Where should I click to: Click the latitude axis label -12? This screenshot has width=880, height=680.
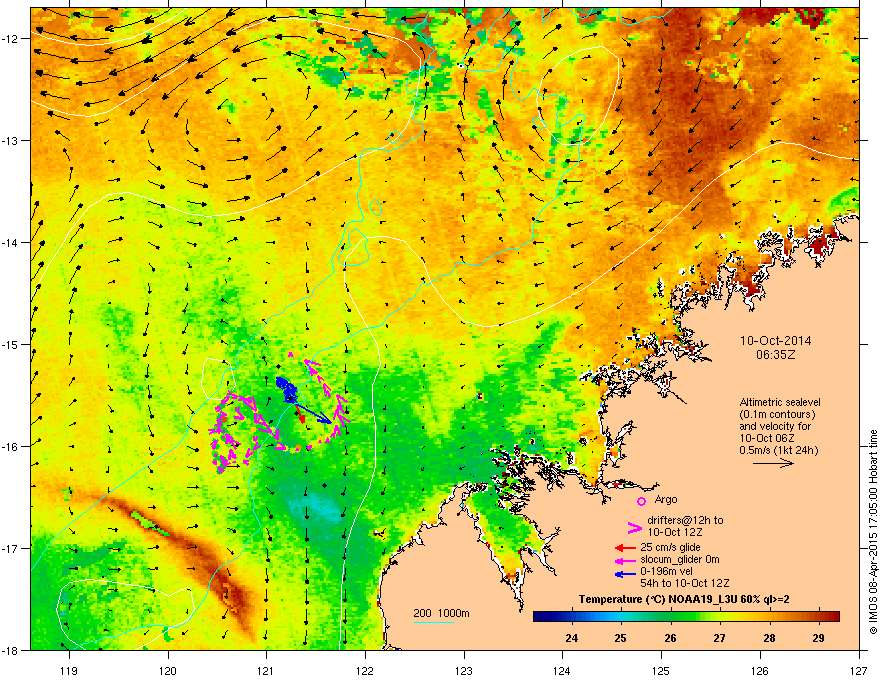click(x=11, y=39)
